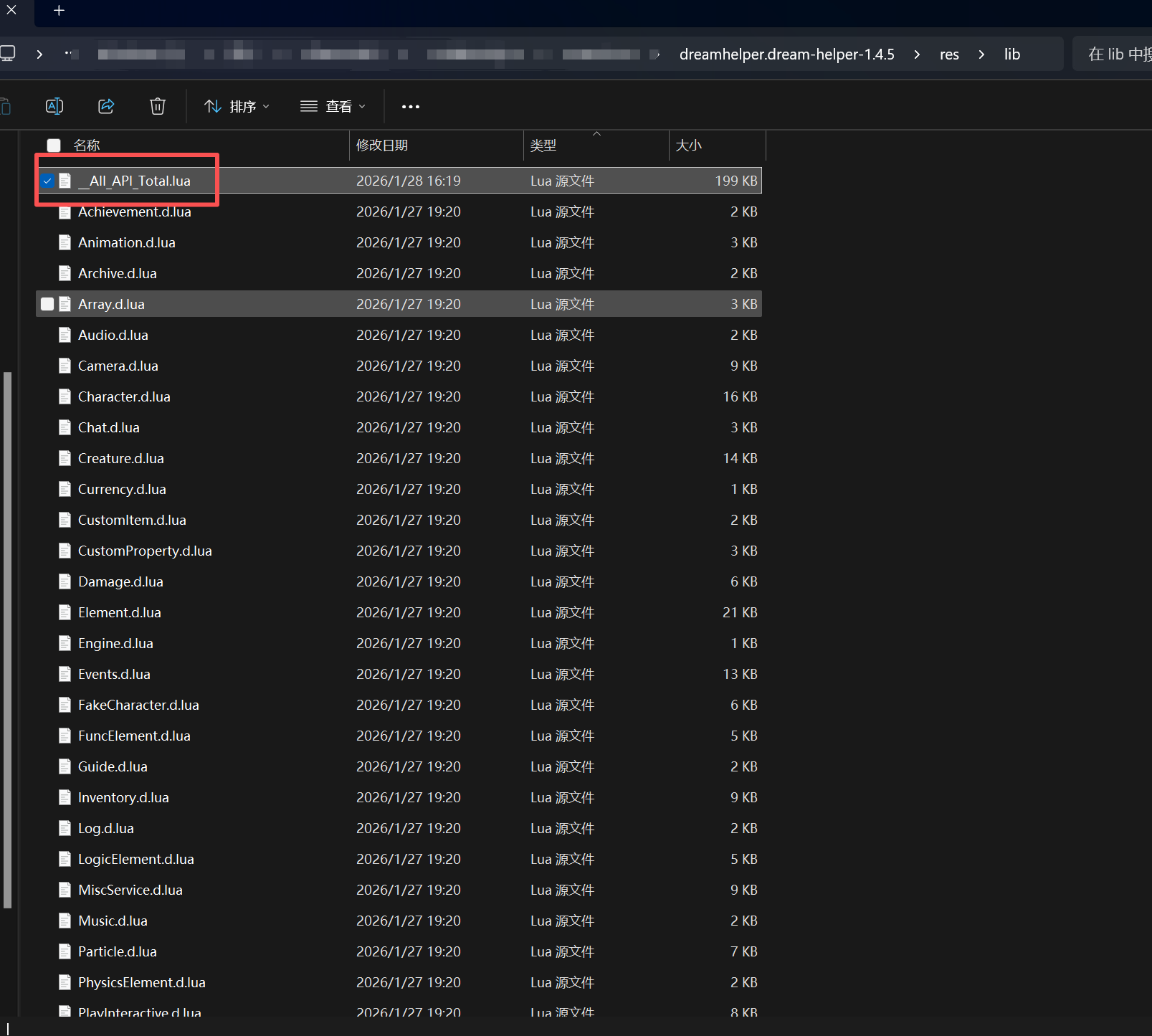Screen dimensions: 1152x1036
Task: Toggle the select-all checkbox in header
Action: 54,146
